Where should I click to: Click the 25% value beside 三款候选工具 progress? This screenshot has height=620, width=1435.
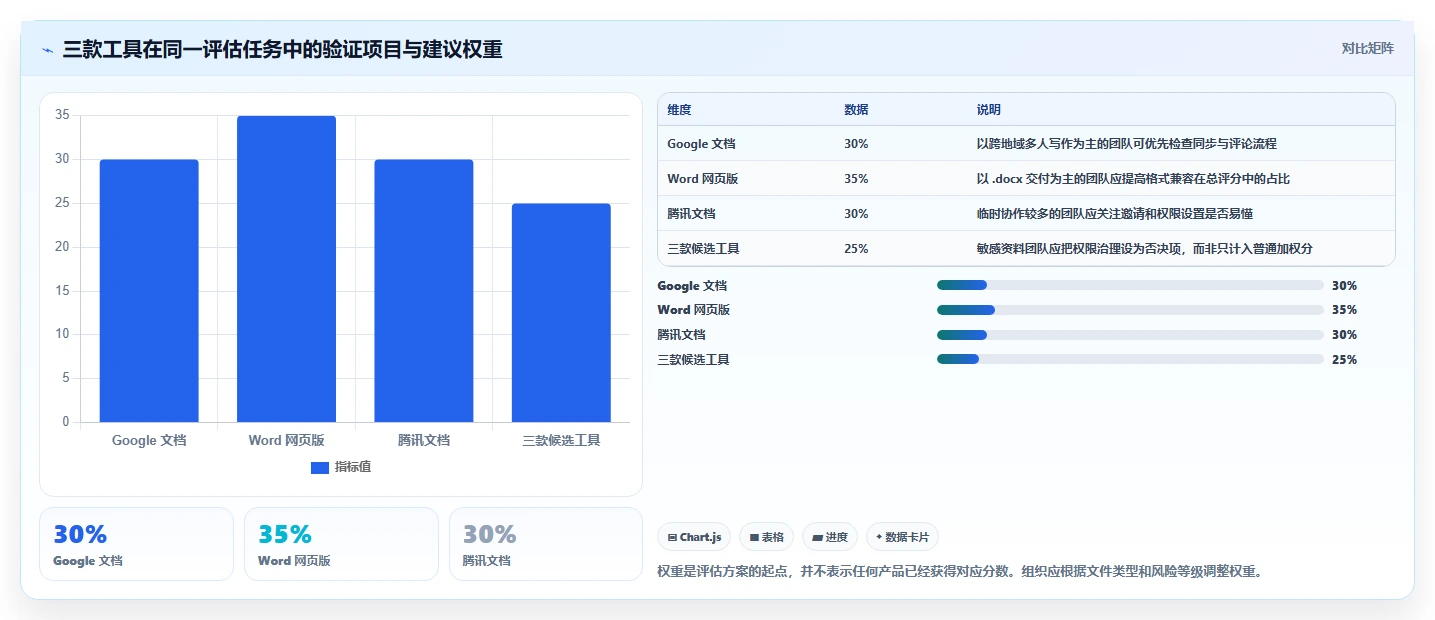[x=1344, y=359]
